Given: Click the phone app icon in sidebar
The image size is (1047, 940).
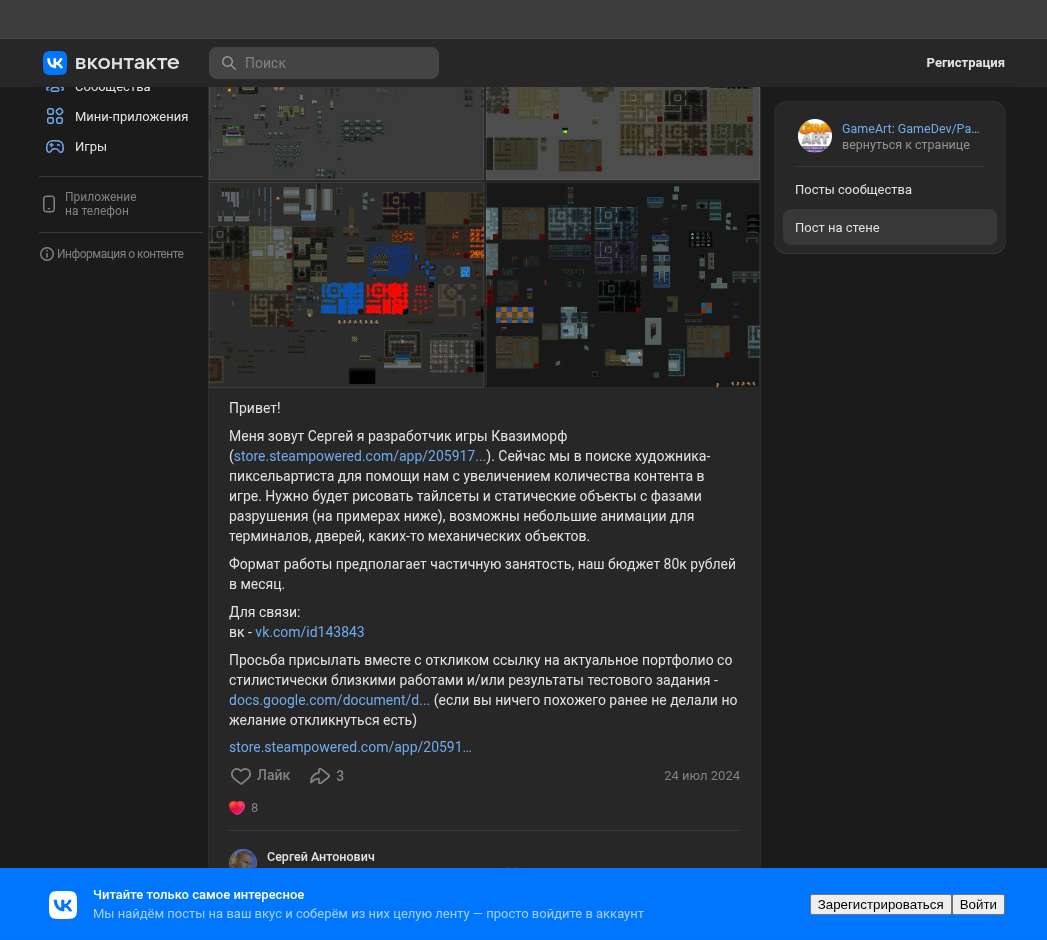Looking at the screenshot, I should coord(49,204).
